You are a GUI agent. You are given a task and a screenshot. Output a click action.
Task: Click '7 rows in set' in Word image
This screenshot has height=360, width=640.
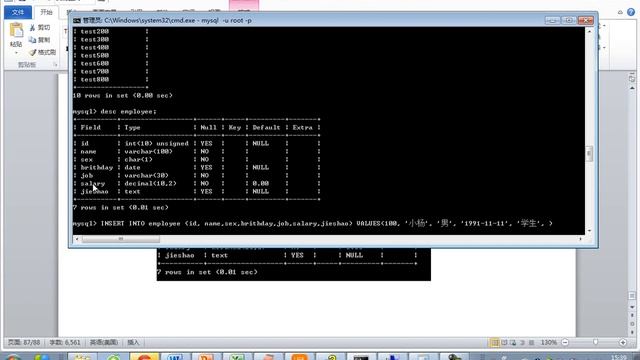click(207, 272)
